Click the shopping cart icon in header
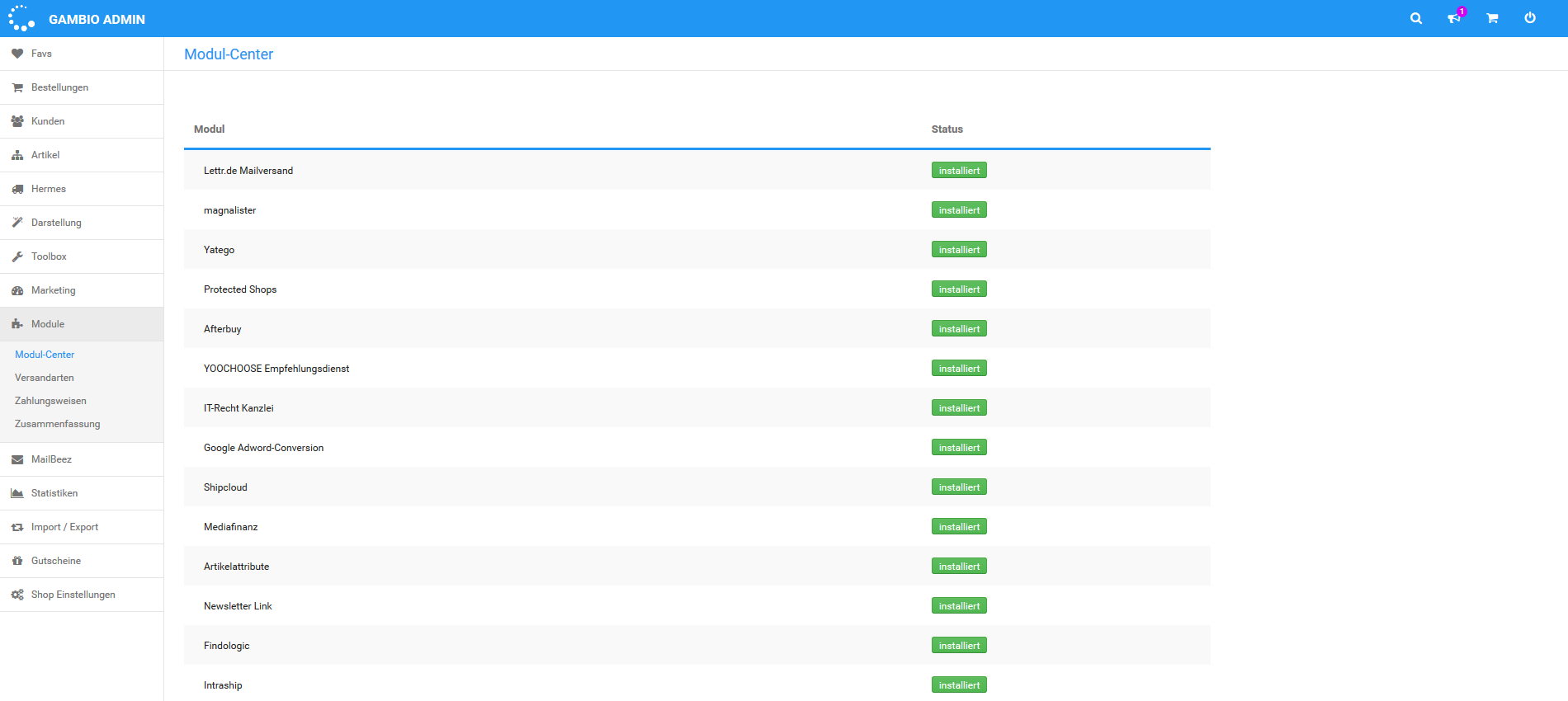 pyautogui.click(x=1492, y=18)
